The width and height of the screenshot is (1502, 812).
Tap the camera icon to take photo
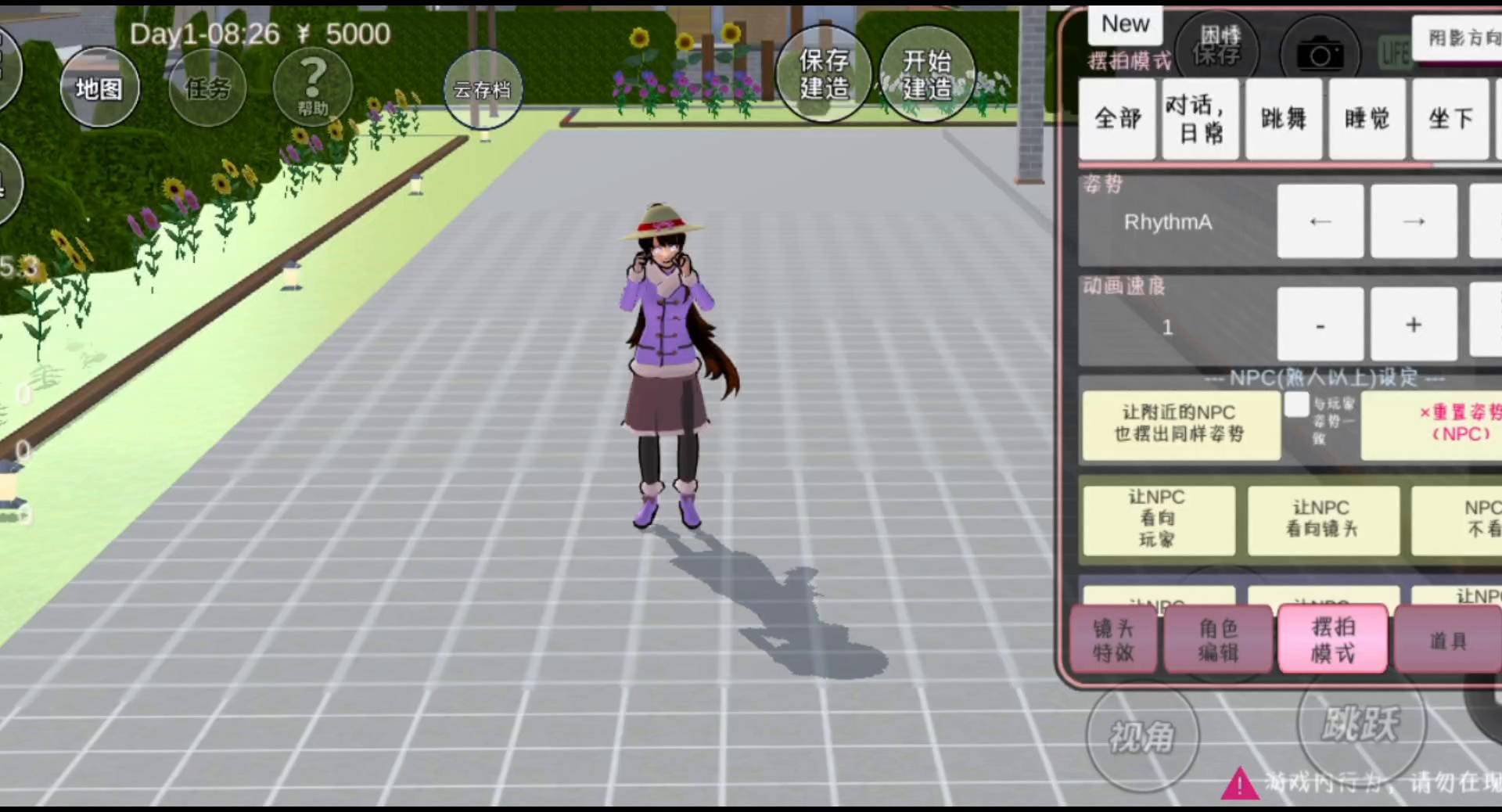pos(1320,54)
